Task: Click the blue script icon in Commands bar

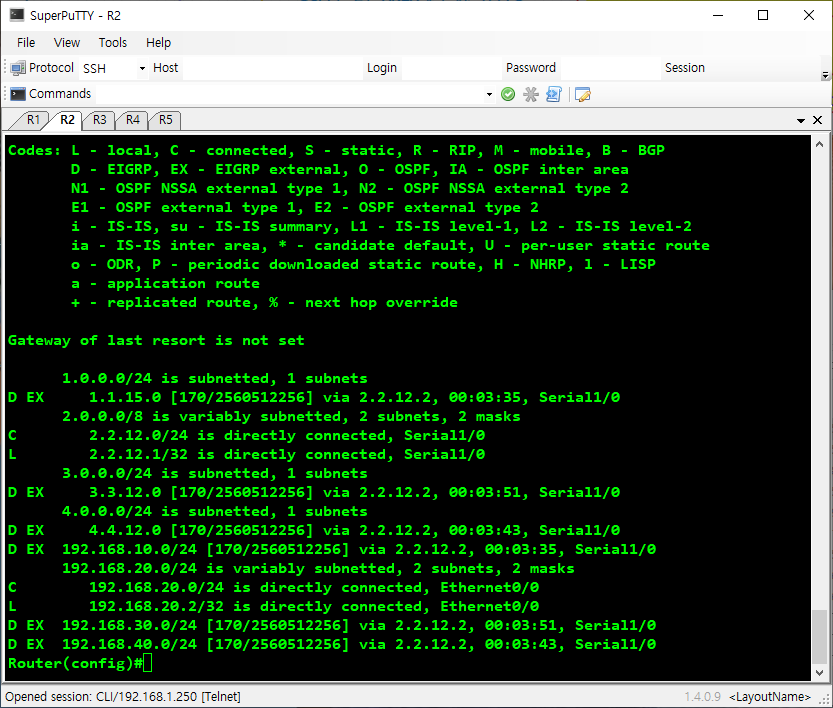Action: (x=554, y=95)
